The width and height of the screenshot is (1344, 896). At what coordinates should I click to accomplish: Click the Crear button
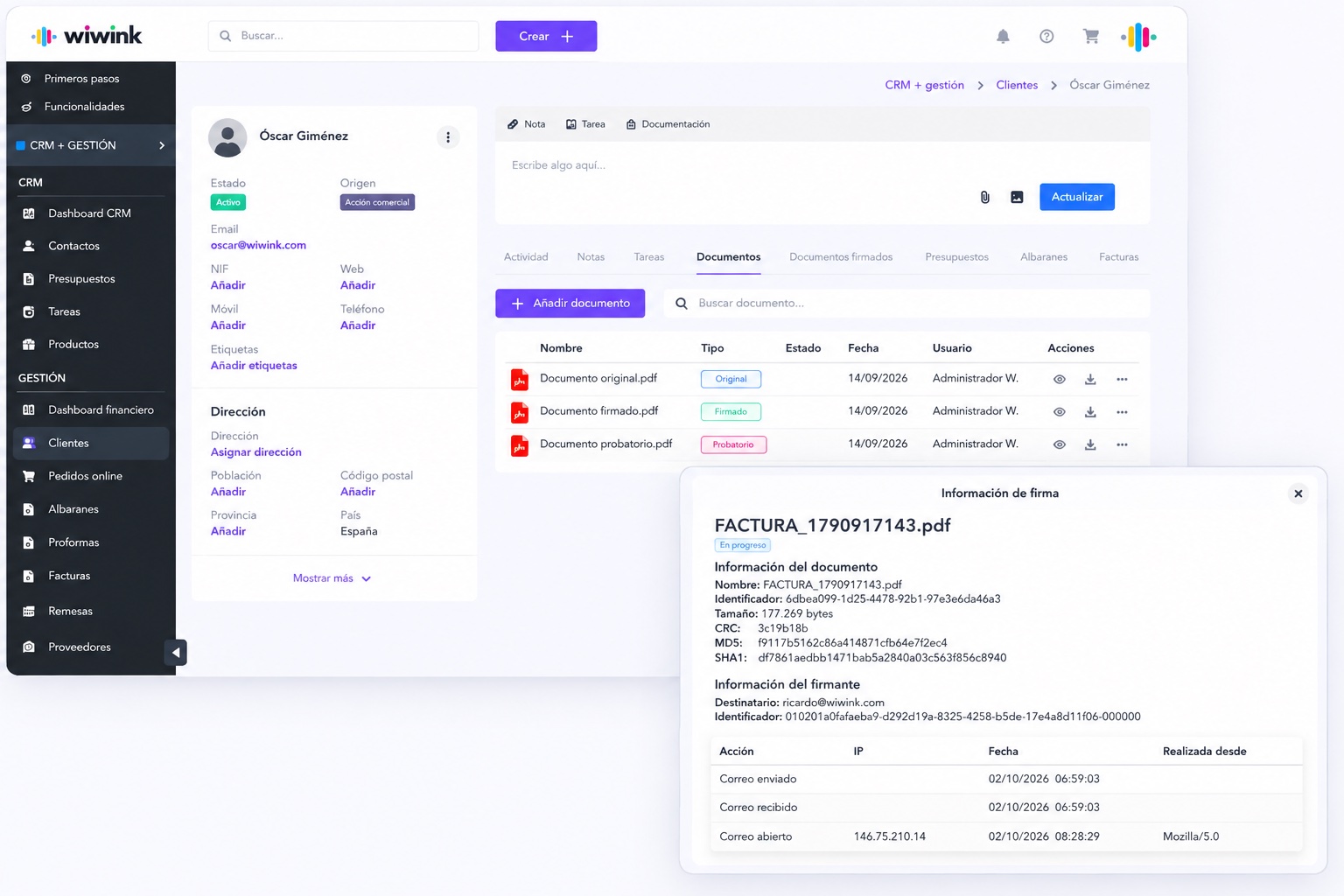click(x=546, y=36)
